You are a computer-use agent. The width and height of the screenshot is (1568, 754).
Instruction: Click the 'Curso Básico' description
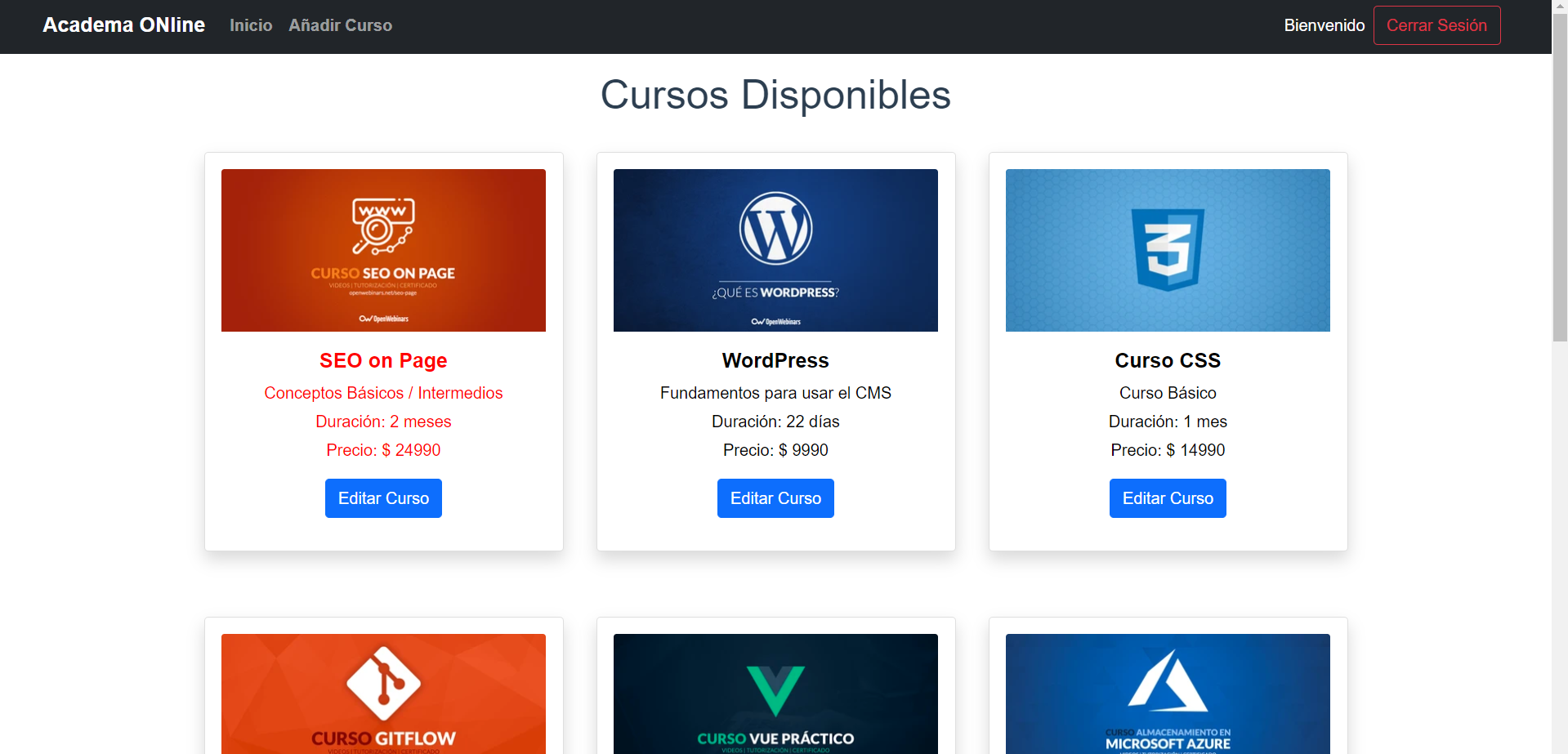(1168, 393)
